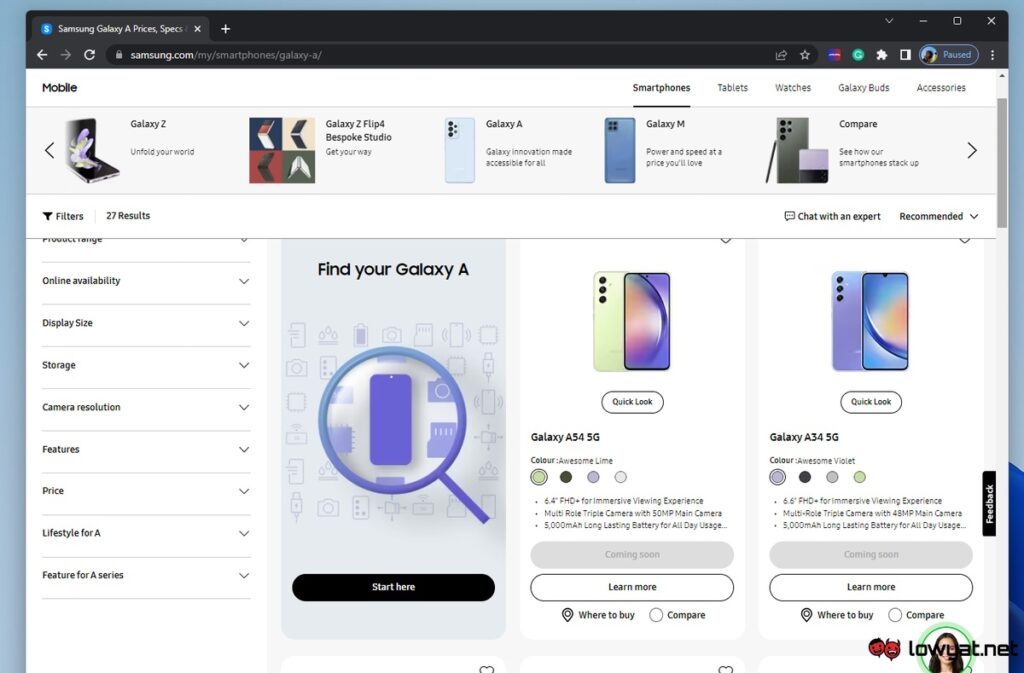Open the Filters panel toggle
1024x673 pixels.
coord(63,216)
